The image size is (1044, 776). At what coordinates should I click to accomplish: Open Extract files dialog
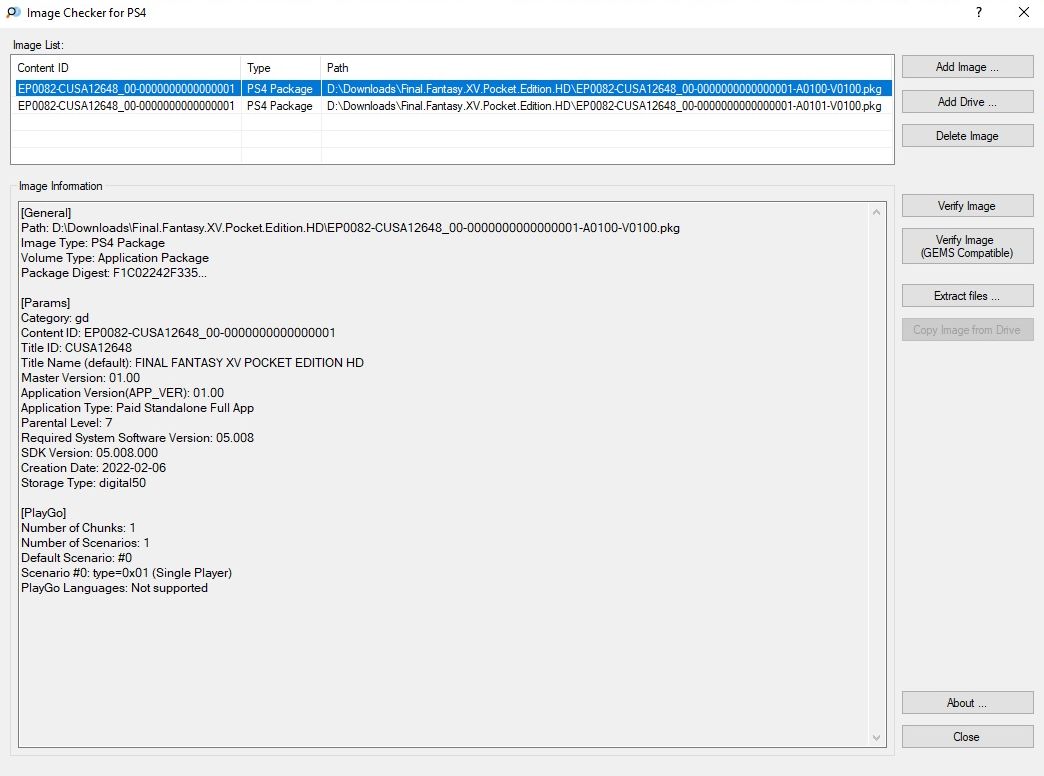(967, 296)
